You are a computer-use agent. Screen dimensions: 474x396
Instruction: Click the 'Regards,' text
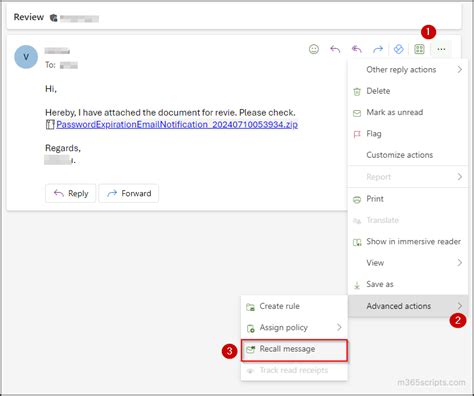click(63, 148)
